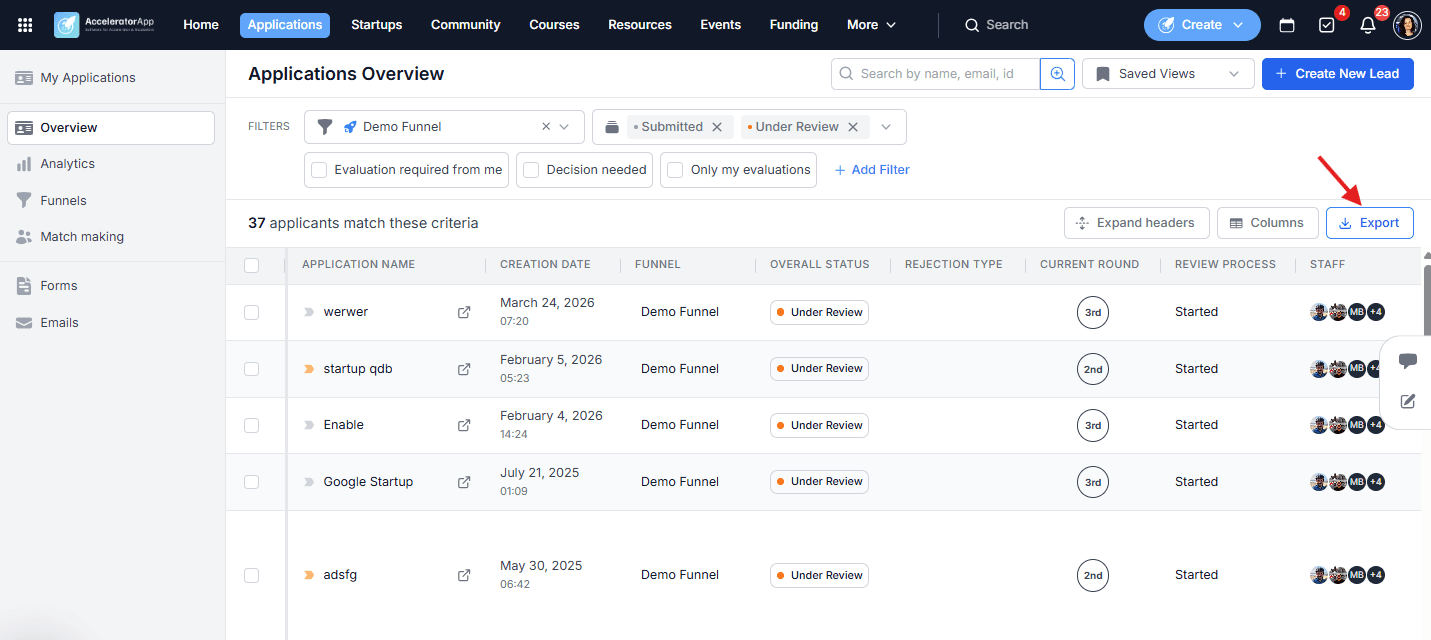This screenshot has height=640, width=1431.
Task: Click the advanced search magnifier icon
Action: click(x=1057, y=74)
